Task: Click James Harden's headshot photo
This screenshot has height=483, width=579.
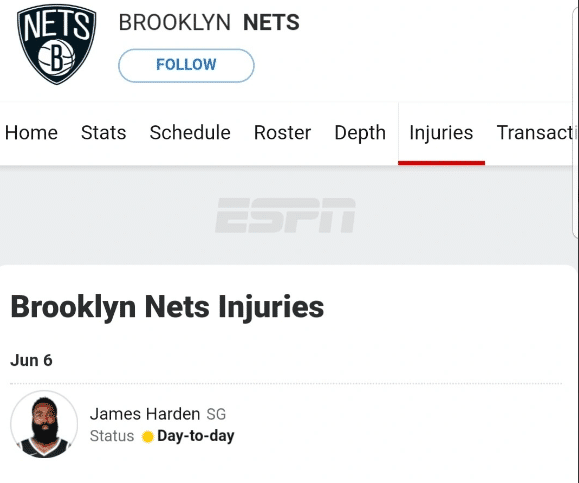Action: coord(44,424)
